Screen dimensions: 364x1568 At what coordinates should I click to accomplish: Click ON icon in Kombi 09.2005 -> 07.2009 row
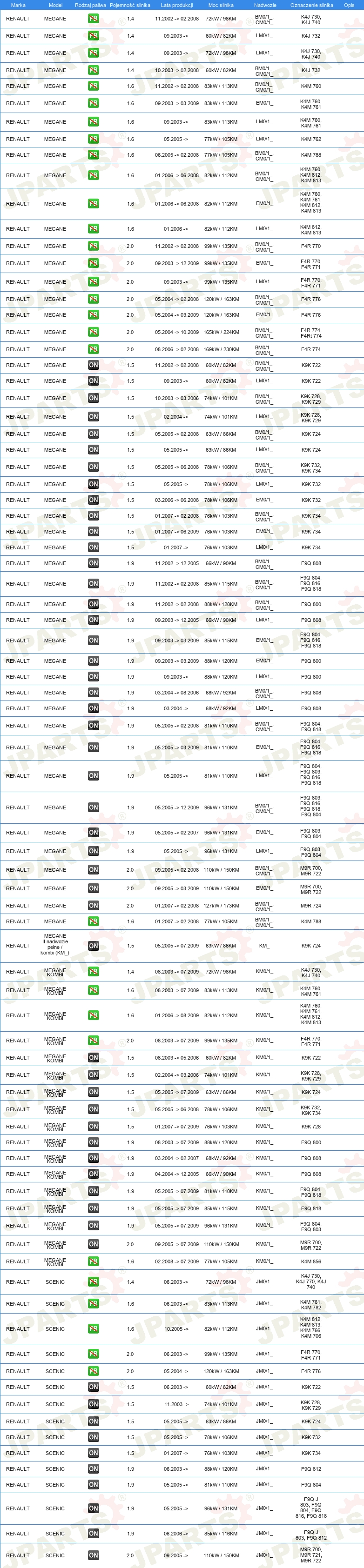click(x=93, y=1244)
